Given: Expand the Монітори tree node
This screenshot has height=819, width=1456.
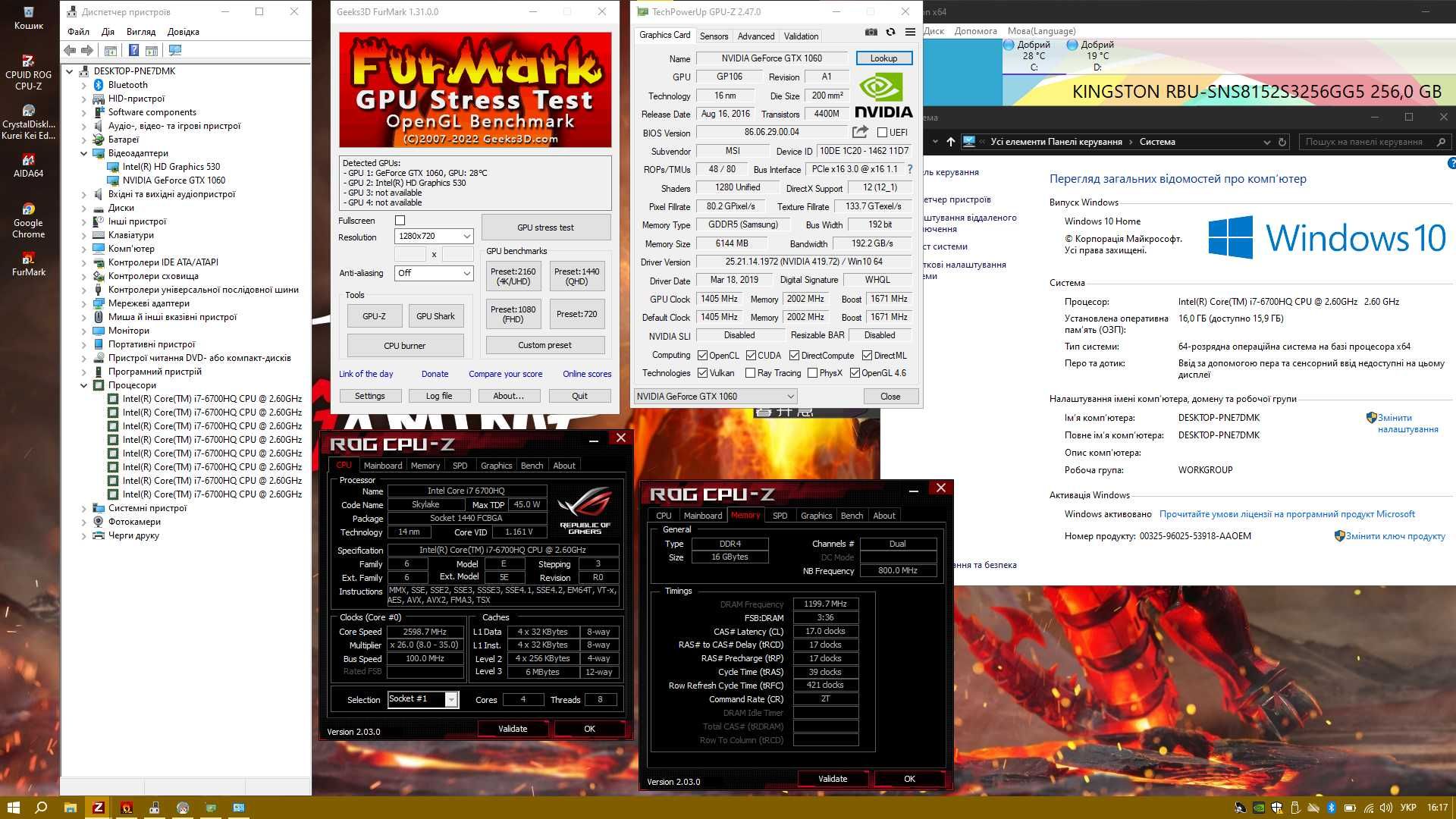Looking at the screenshot, I should [x=83, y=331].
